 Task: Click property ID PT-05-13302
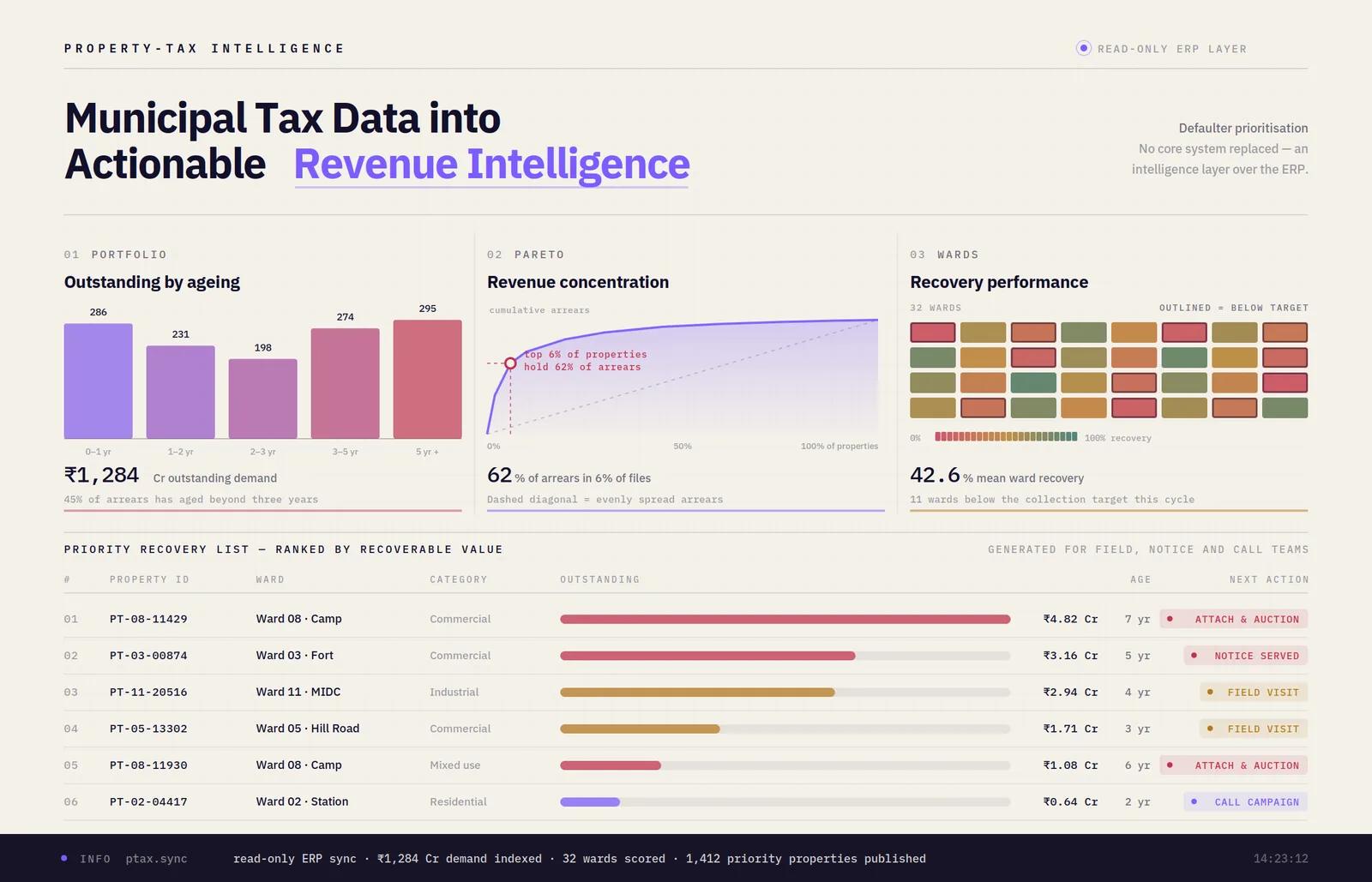[x=148, y=729]
